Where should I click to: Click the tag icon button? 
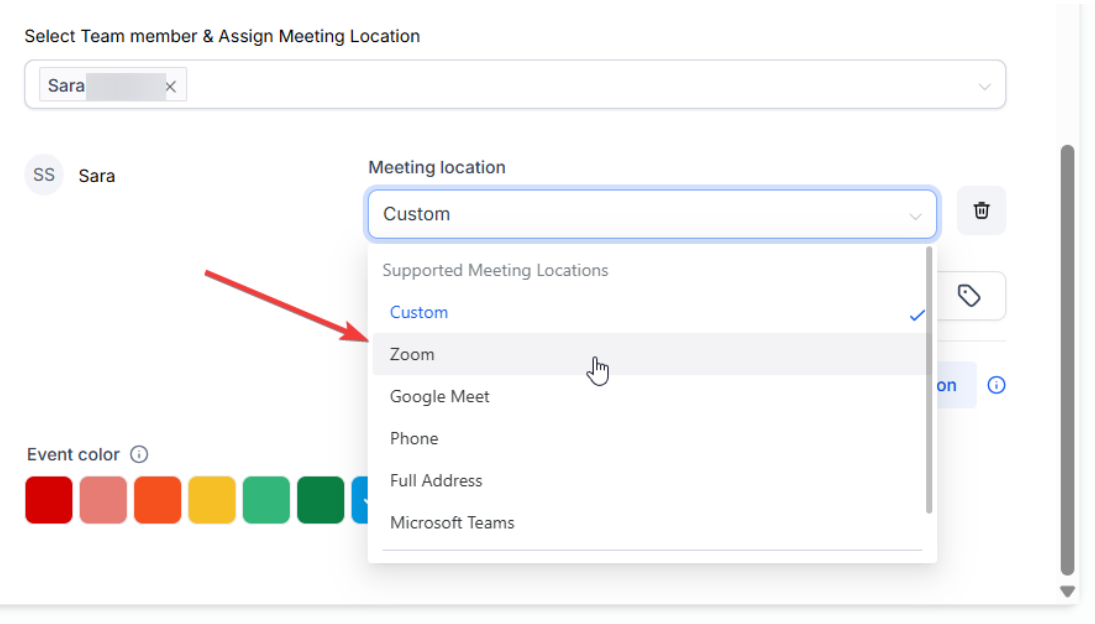[968, 296]
